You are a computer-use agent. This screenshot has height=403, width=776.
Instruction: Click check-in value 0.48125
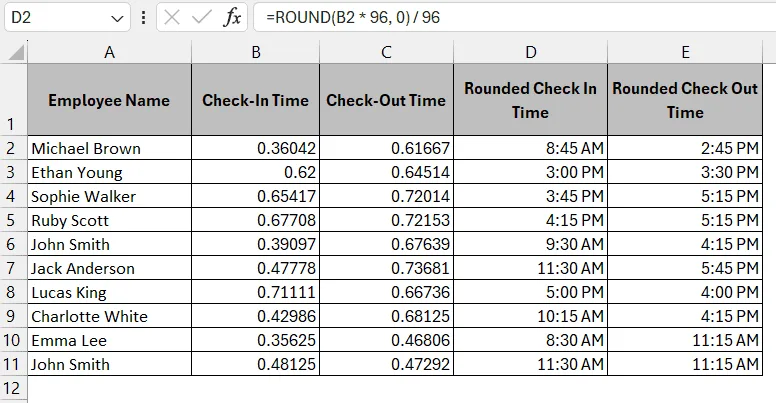[x=255, y=364]
